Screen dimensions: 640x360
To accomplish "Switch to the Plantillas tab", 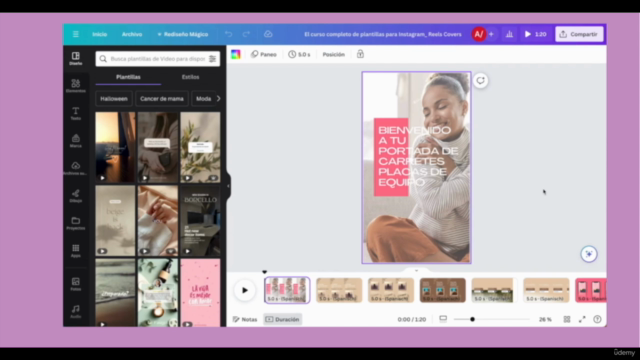I will (128, 77).
